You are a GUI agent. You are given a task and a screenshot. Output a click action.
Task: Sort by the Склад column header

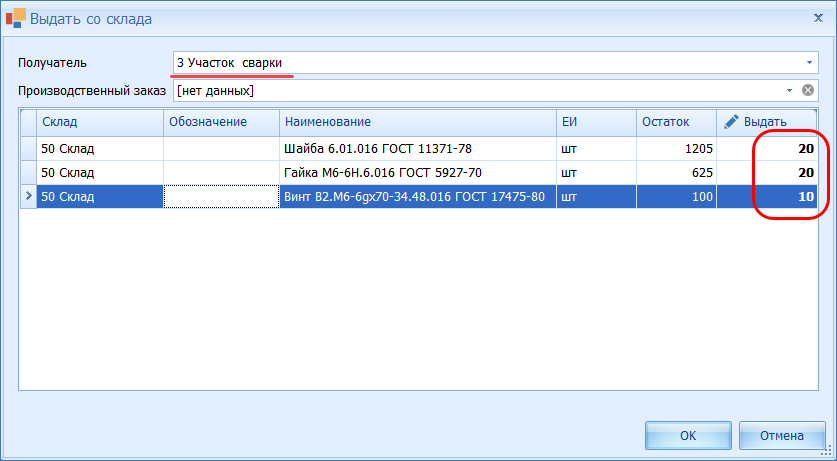pos(100,122)
